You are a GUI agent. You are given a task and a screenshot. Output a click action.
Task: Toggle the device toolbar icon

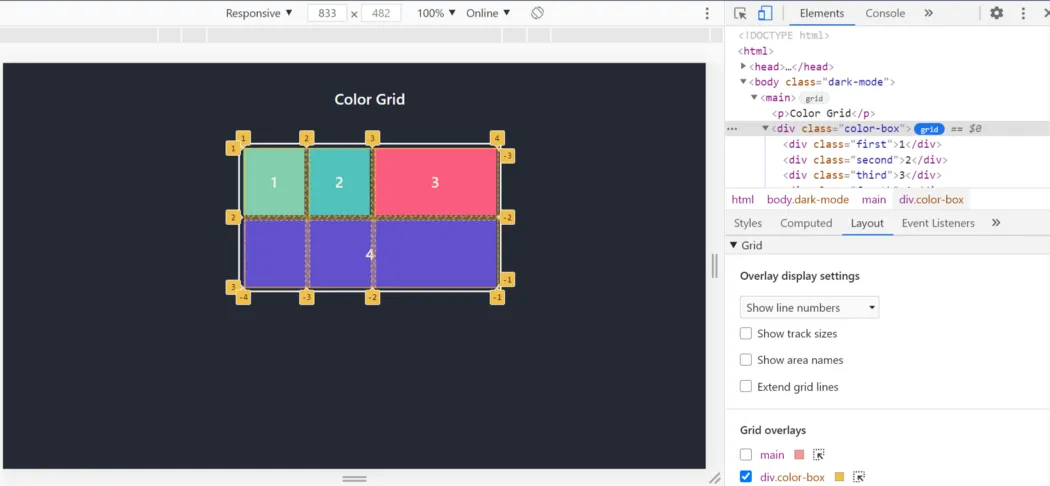click(x=765, y=13)
